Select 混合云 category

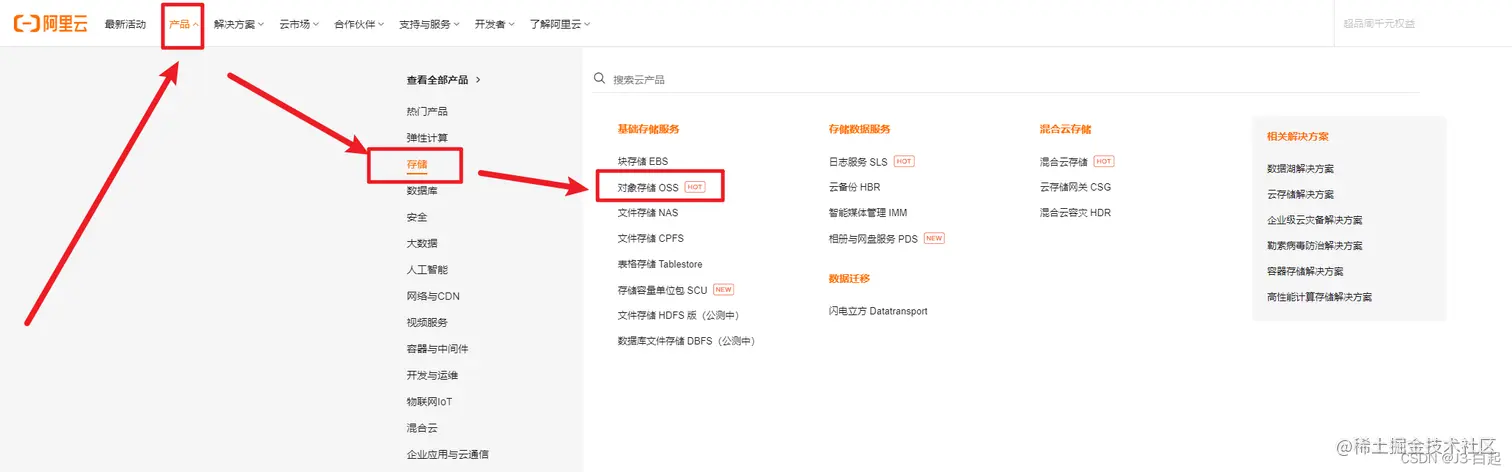click(421, 427)
